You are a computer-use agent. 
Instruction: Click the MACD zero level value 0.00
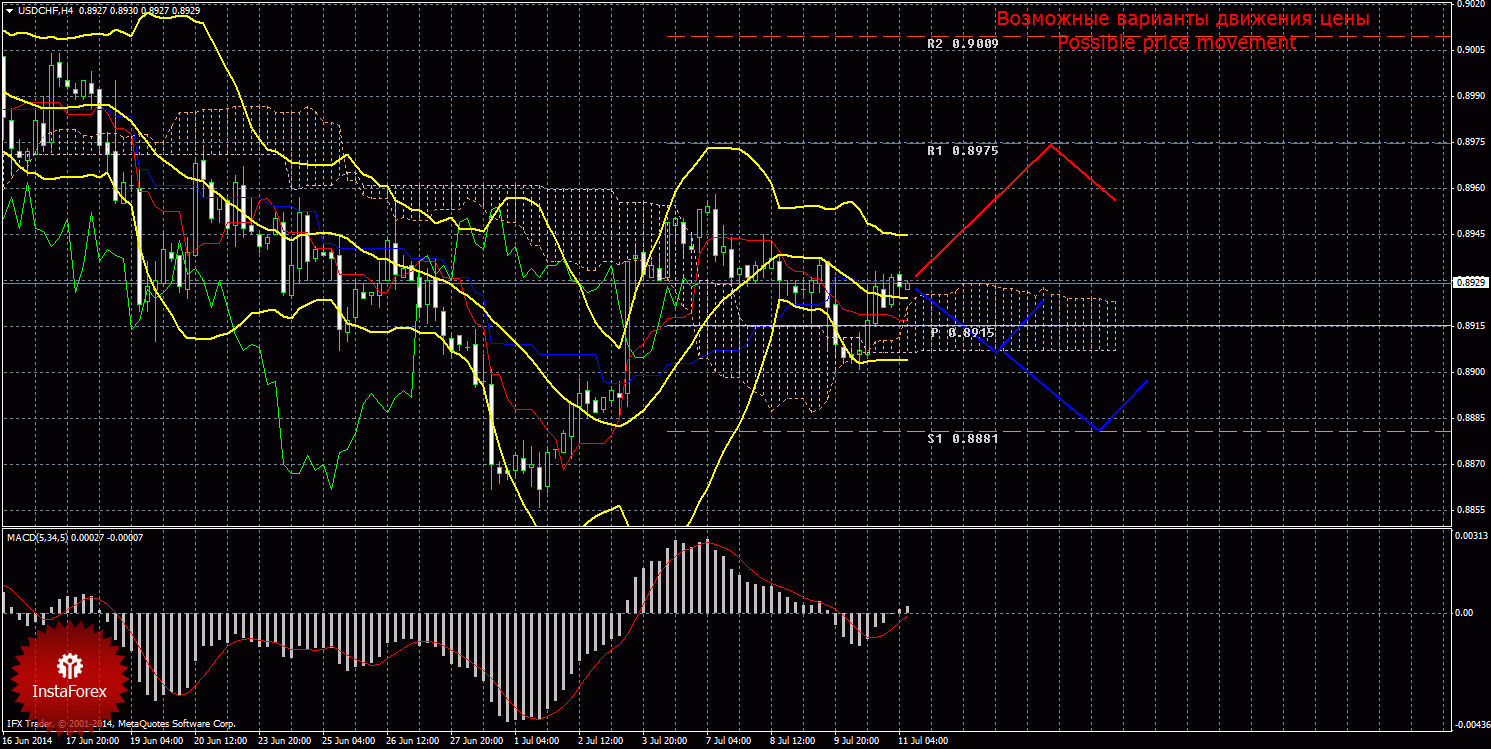1465,612
